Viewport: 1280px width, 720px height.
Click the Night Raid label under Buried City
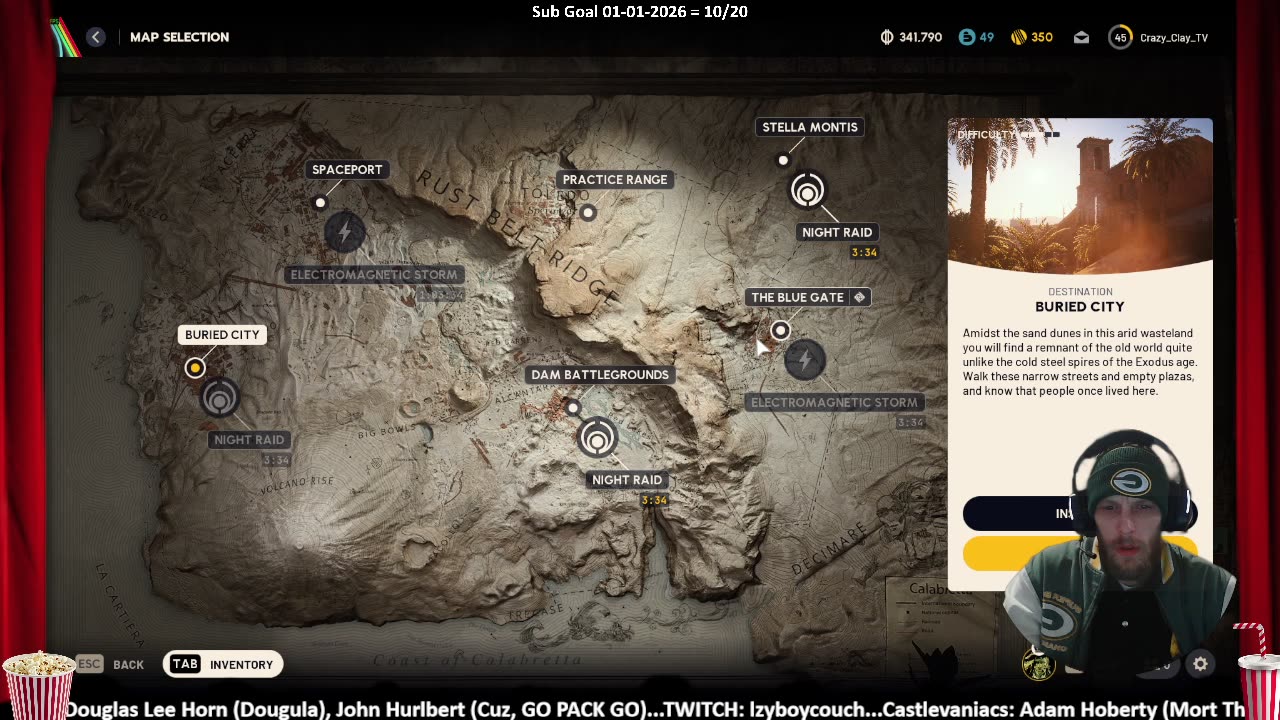[249, 440]
